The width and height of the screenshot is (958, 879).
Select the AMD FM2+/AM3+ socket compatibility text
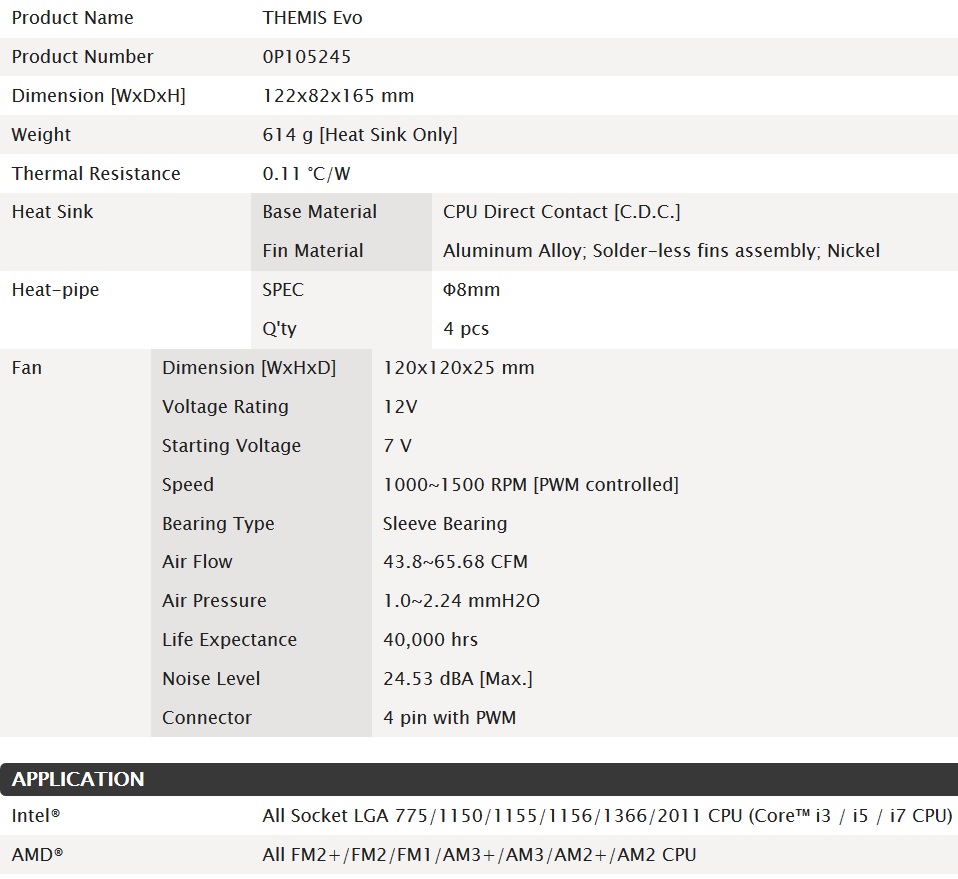(x=480, y=855)
